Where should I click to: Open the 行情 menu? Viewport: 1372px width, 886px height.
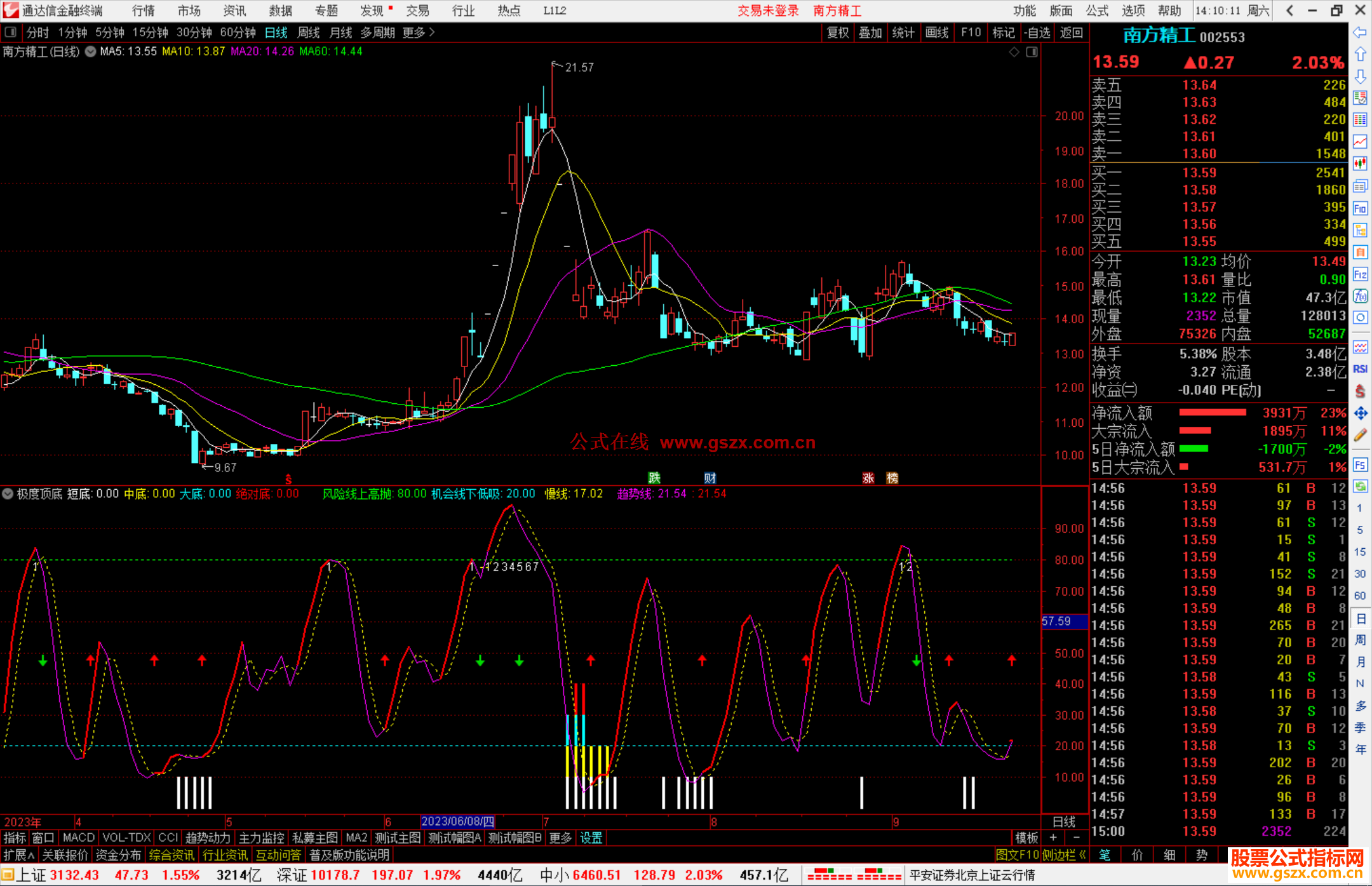(143, 10)
